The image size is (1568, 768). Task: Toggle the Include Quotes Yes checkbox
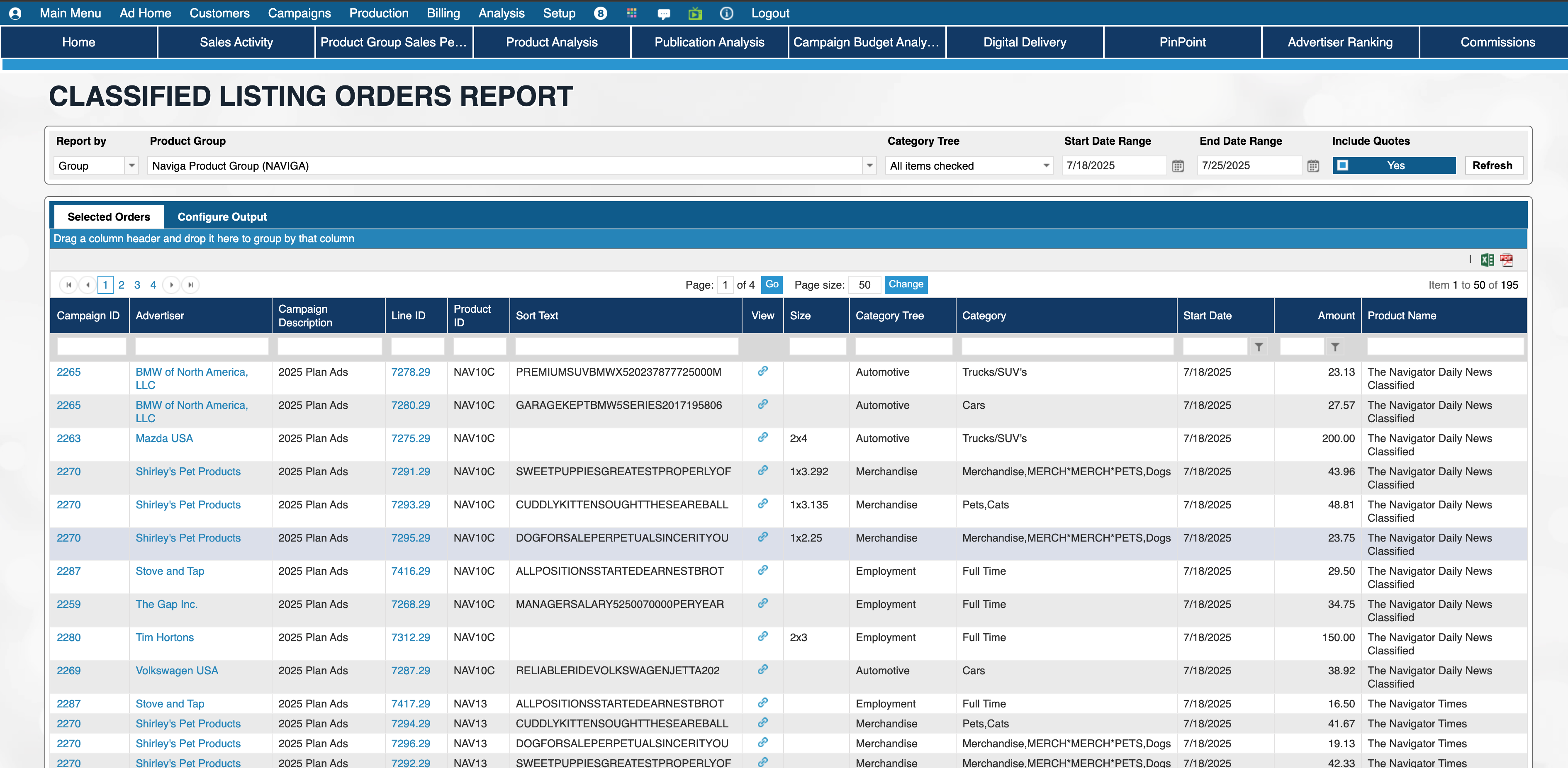(1343, 165)
